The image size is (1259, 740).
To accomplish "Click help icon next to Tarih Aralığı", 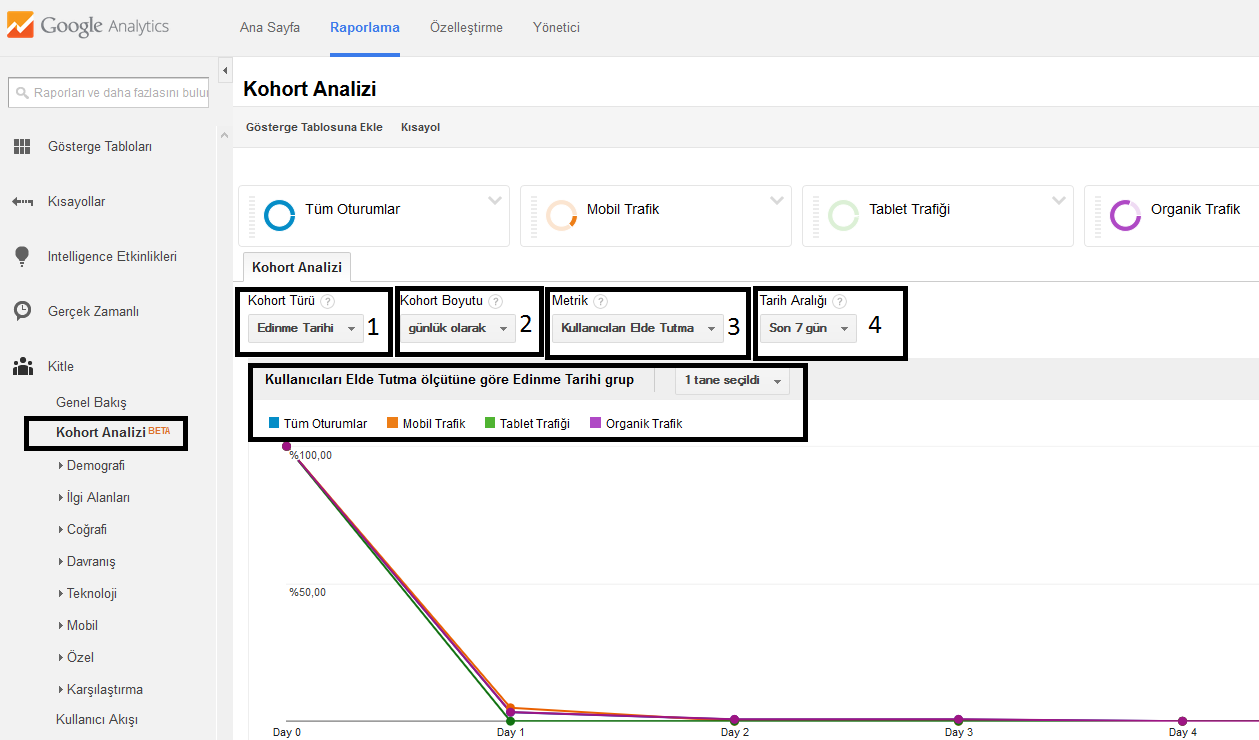I will [x=840, y=301].
